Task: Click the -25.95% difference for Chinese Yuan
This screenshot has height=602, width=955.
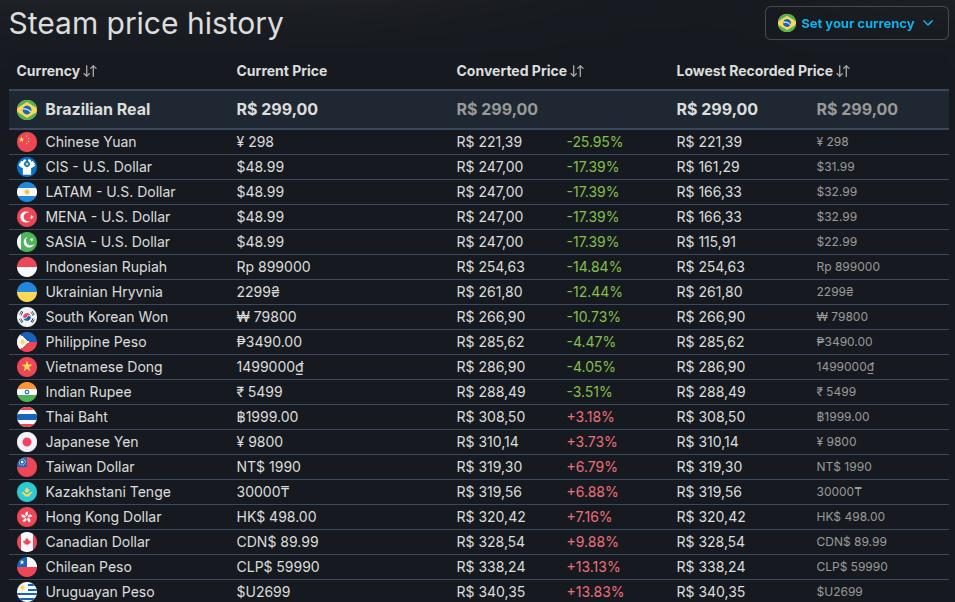Action: pos(594,142)
